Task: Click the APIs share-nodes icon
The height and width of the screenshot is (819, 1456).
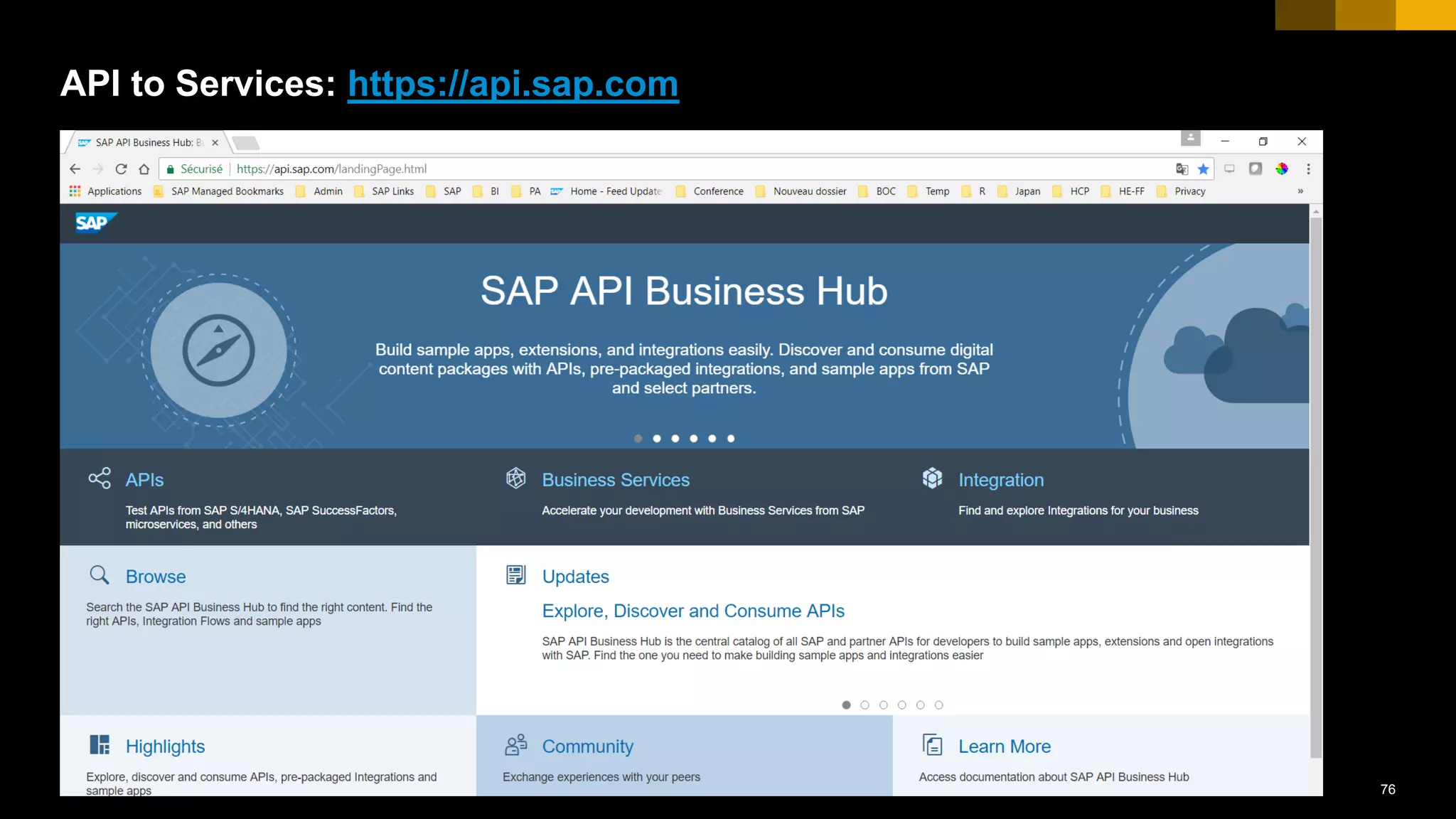Action: (100, 478)
